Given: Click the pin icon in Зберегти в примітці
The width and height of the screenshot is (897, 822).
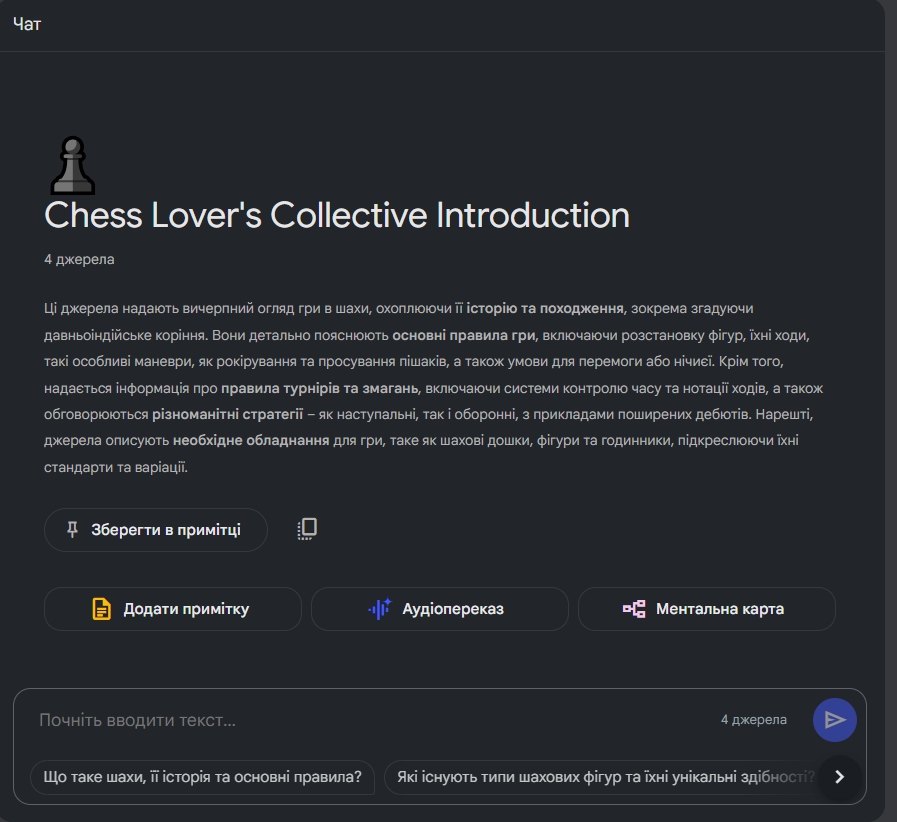Looking at the screenshot, I should tap(72, 530).
